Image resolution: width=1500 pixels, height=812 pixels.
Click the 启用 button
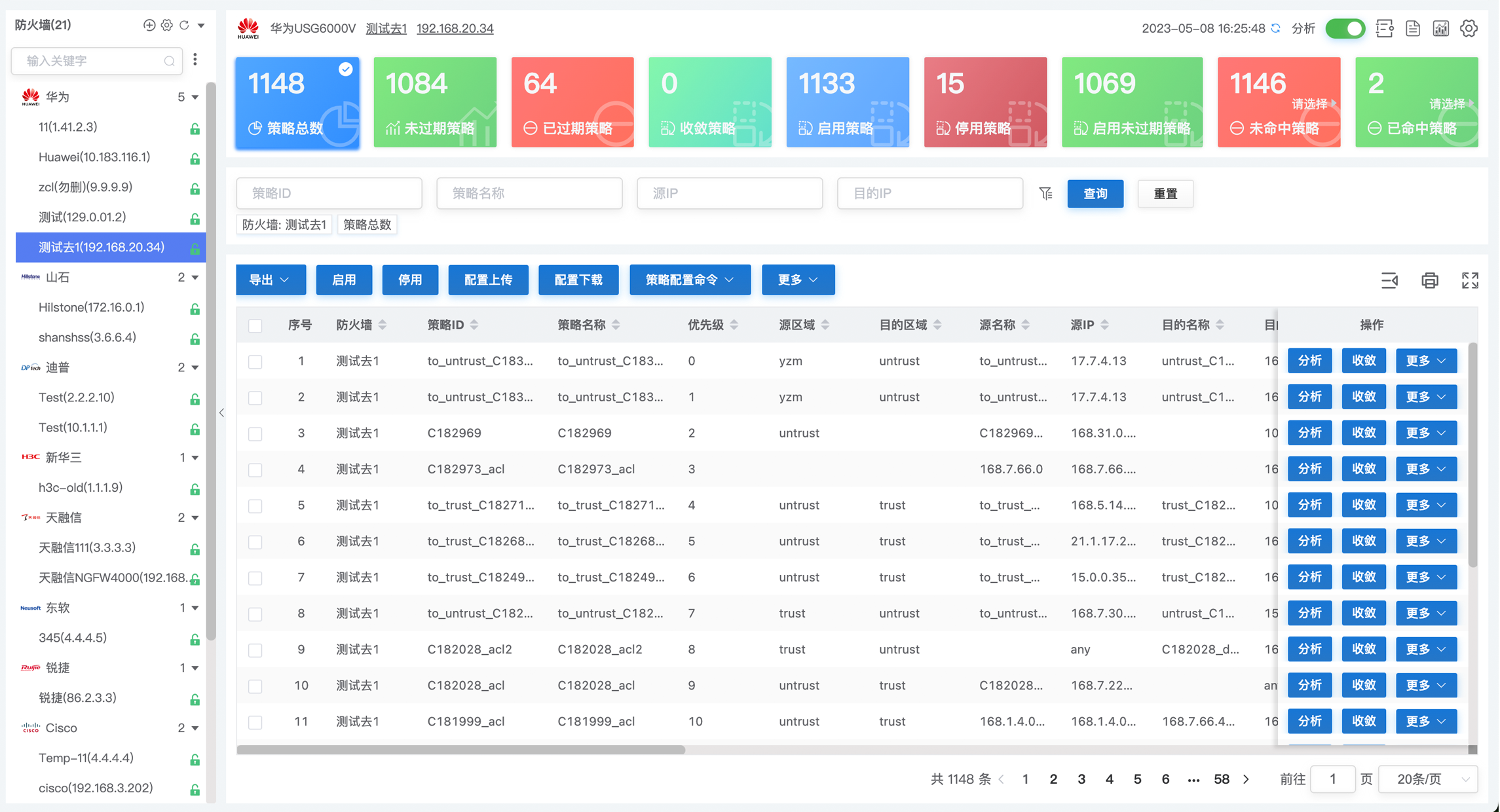tap(344, 280)
